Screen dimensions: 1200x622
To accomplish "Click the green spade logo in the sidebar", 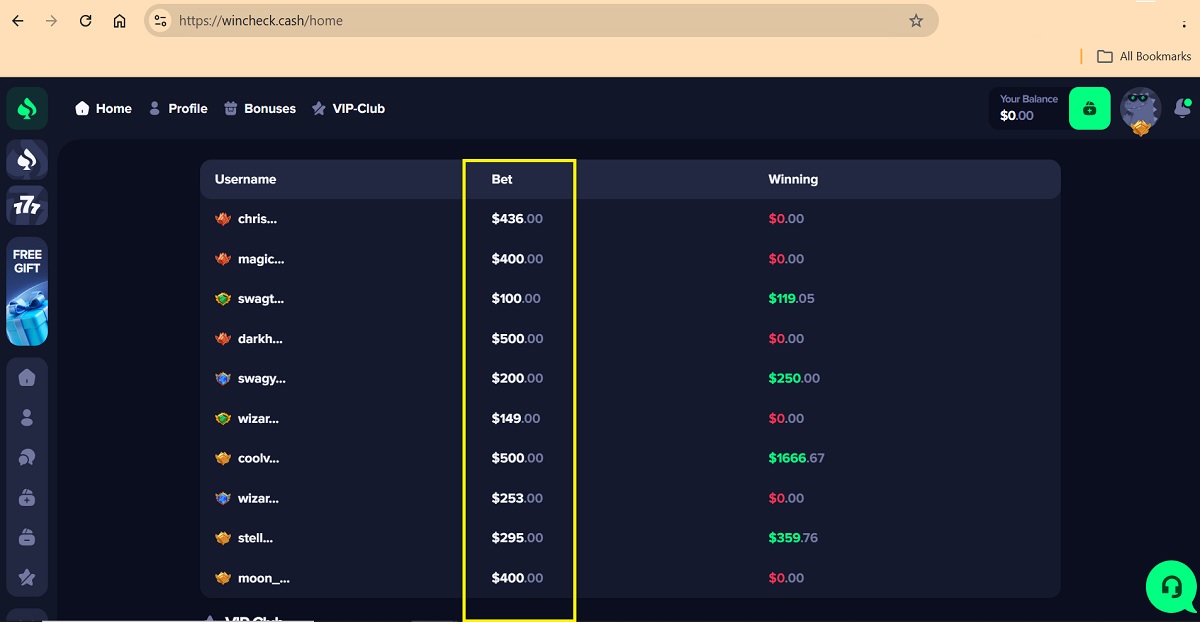I will [27, 108].
